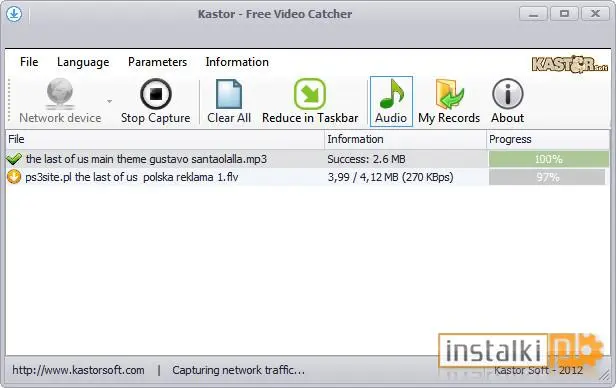Viewport: 616px width, 388px height.
Task: Select the gustavo santaolalla.mp3 row
Action: [x=307, y=159]
